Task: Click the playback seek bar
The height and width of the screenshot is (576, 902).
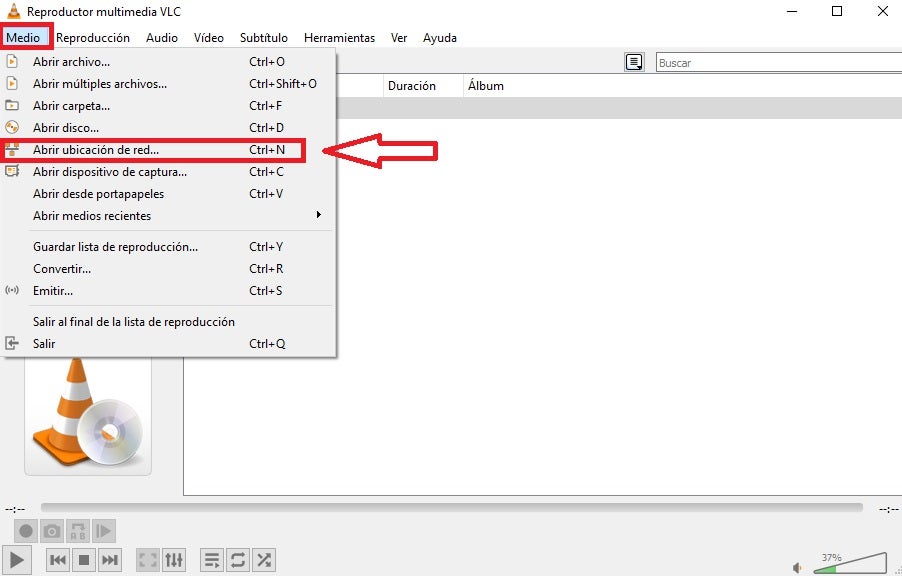Action: pos(452,508)
